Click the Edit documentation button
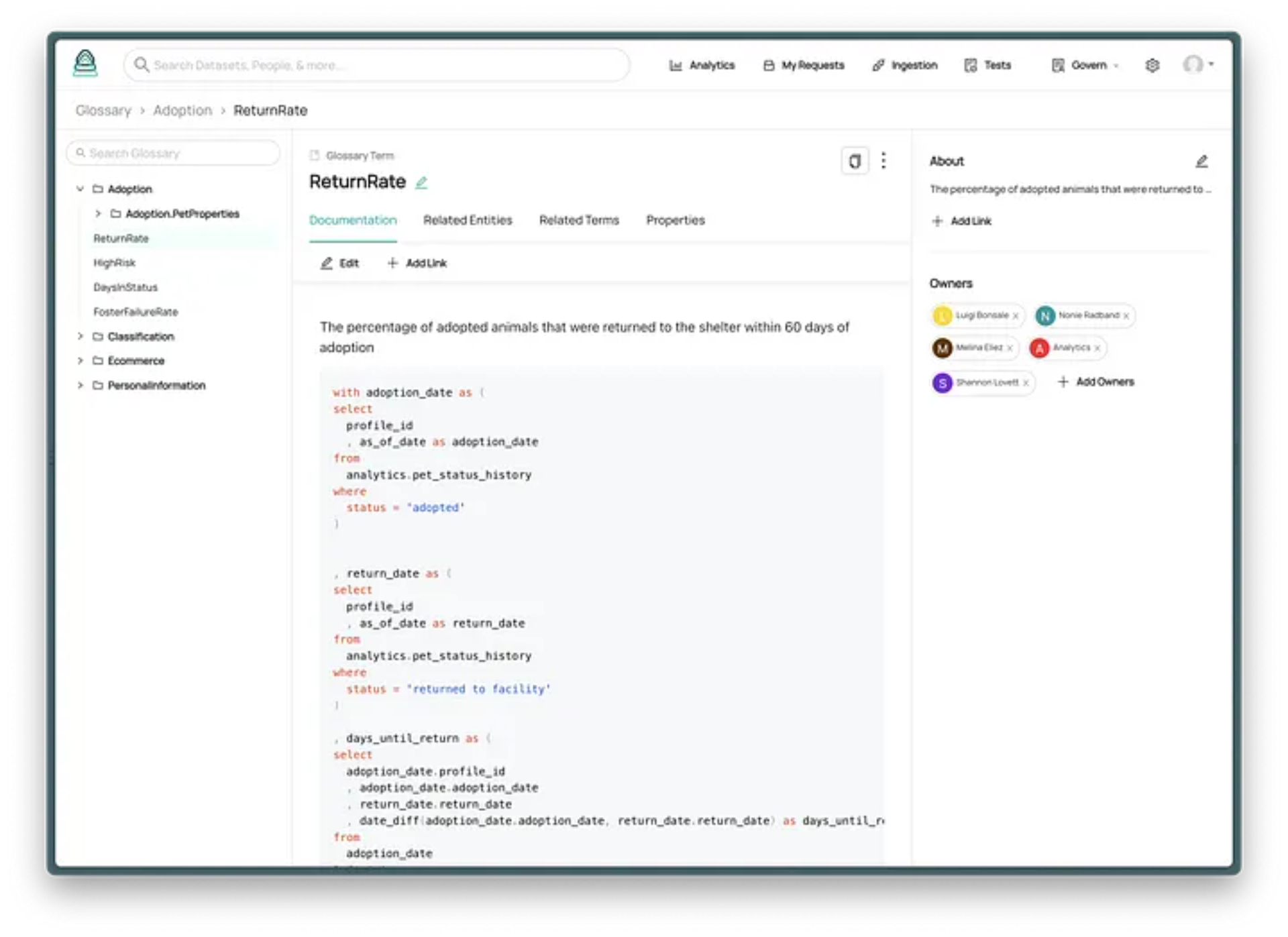Screen dimensions: 1288x937 tap(339, 263)
